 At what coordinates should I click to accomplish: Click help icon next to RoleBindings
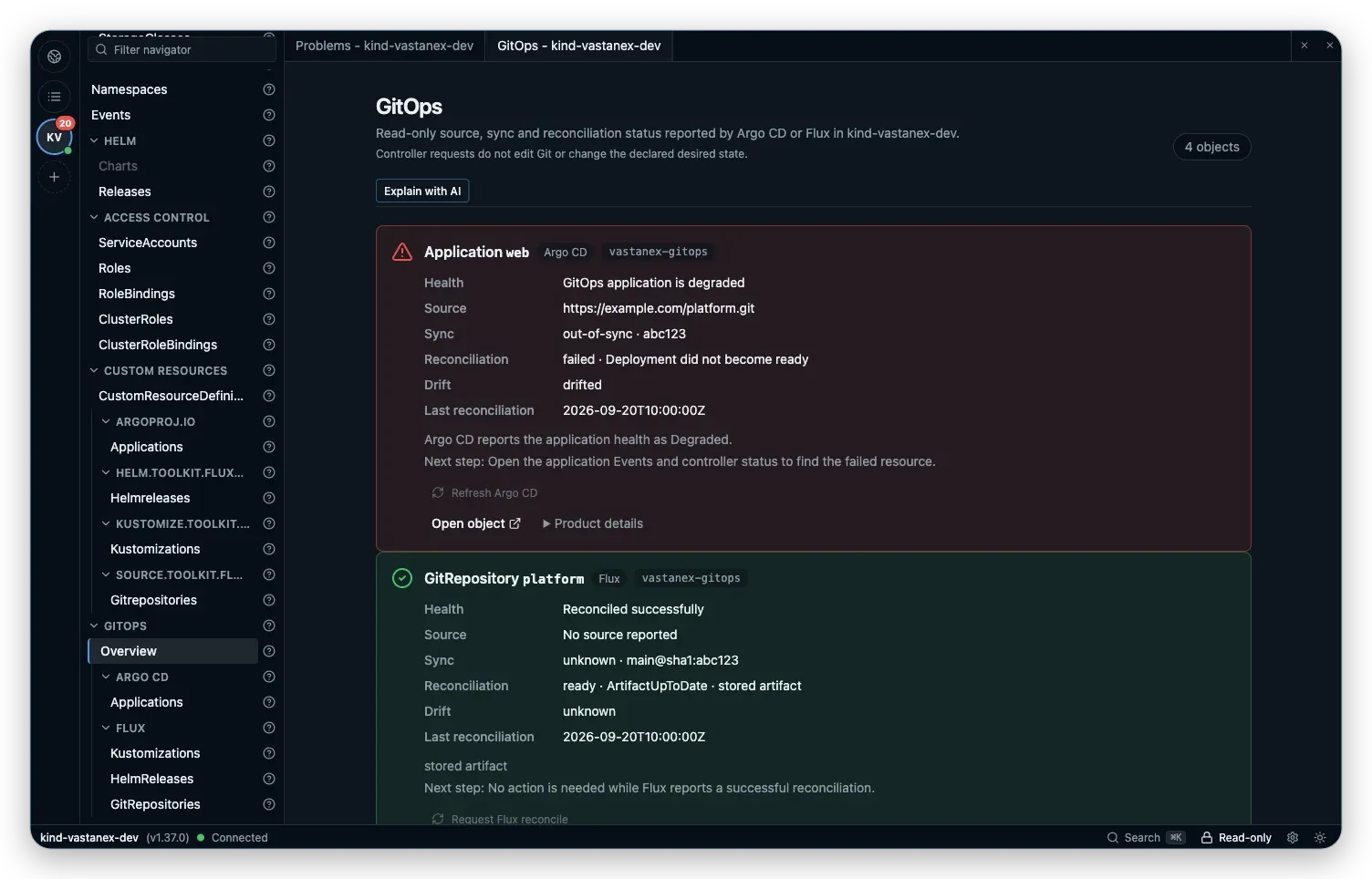(269, 294)
